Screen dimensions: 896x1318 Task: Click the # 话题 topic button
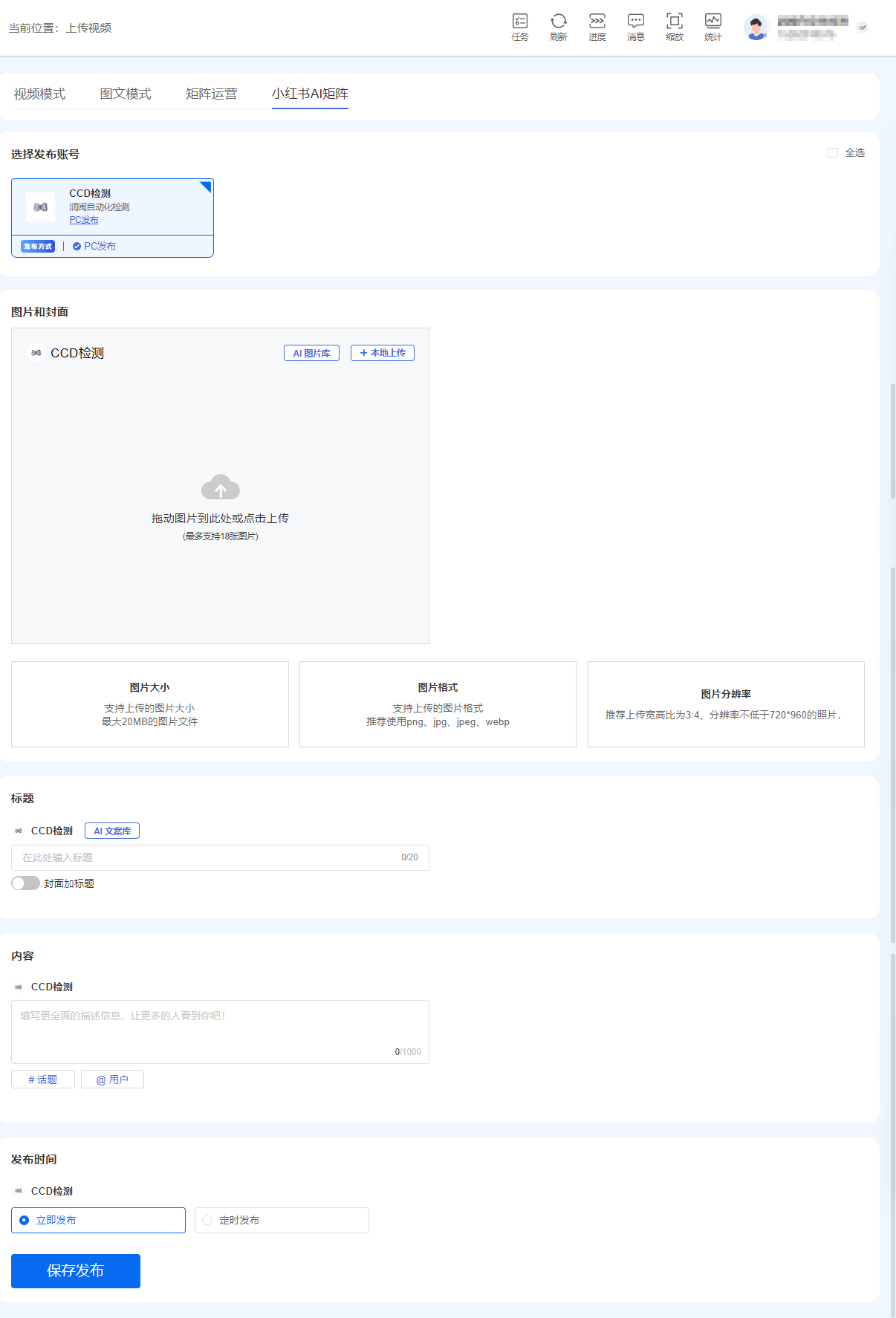click(43, 1080)
